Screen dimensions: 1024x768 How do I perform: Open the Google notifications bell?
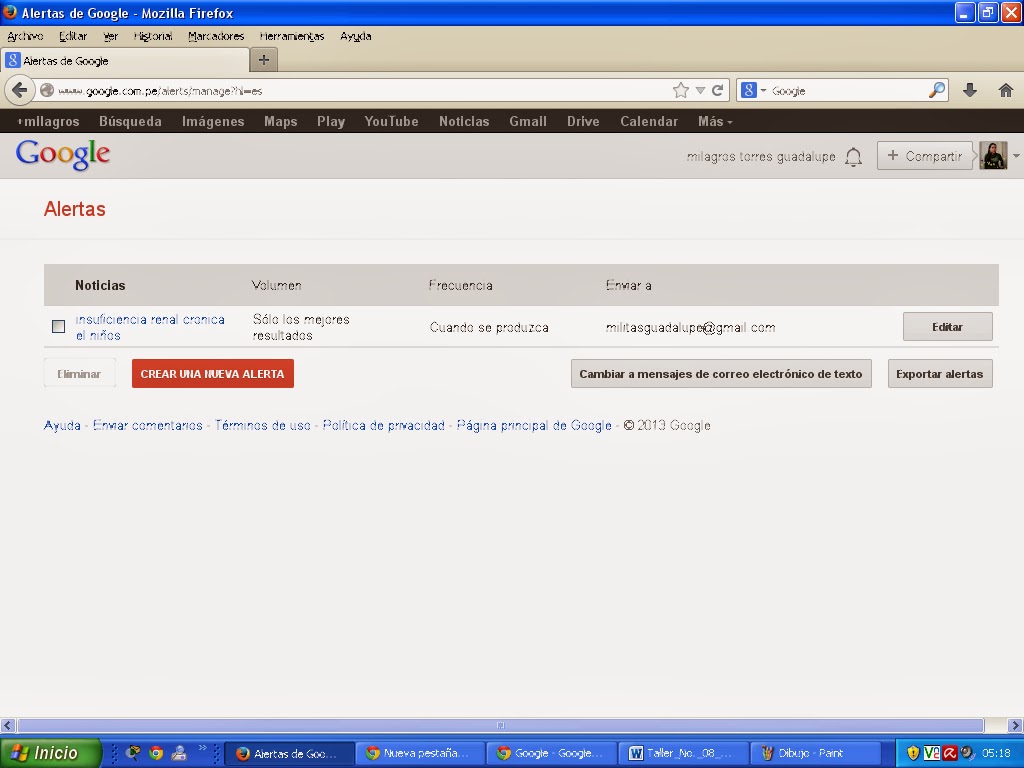853,157
